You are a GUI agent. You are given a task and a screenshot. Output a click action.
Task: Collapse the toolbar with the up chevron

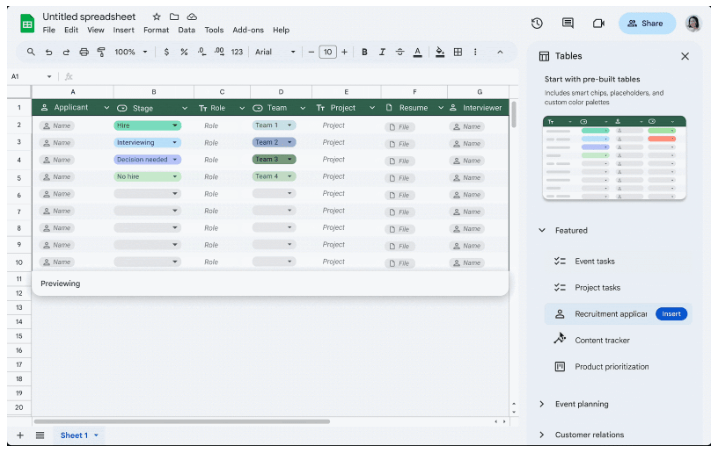(500, 52)
